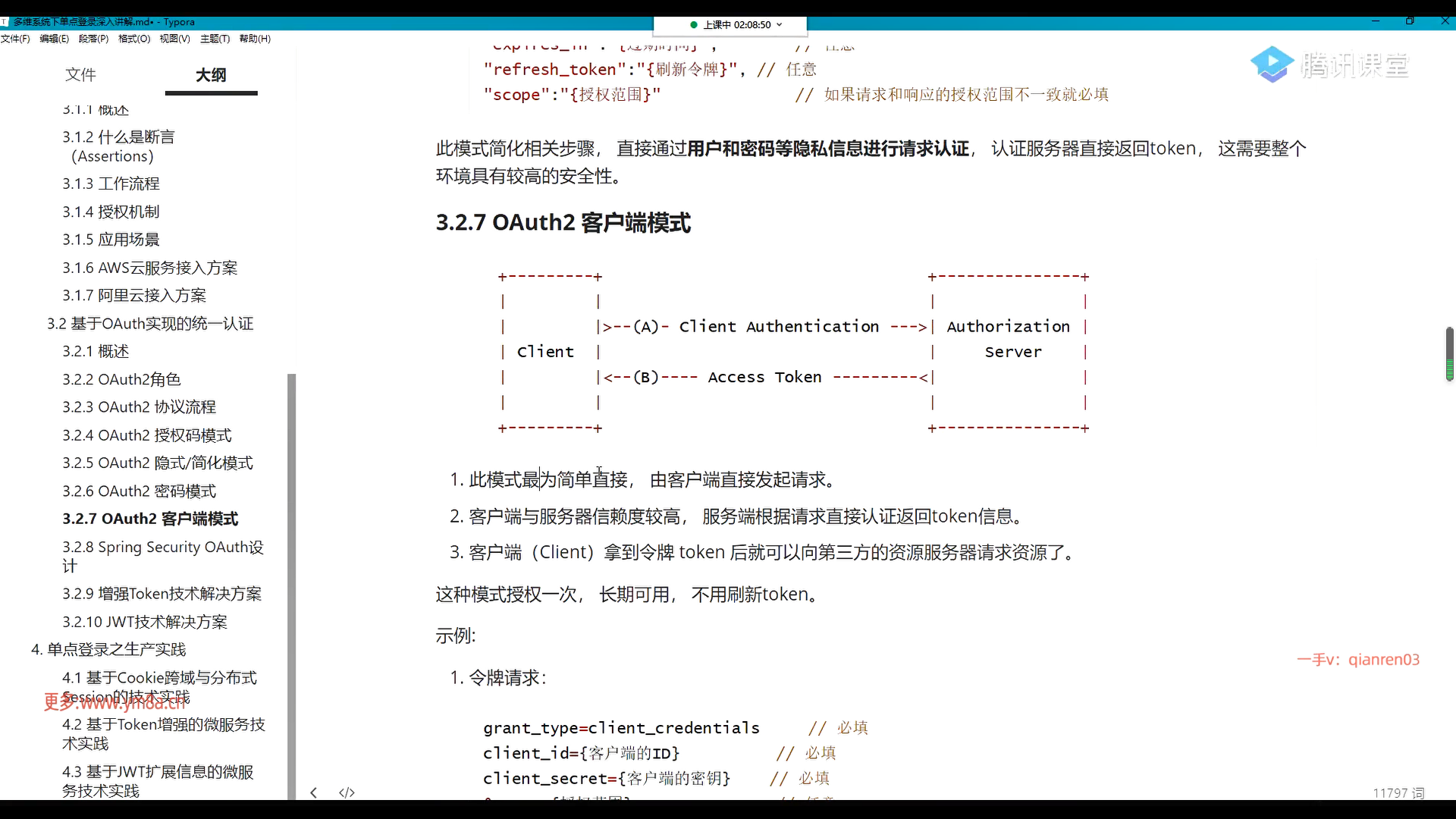
Task: Minimize the Typora window
Action: pyautogui.click(x=1376, y=21)
